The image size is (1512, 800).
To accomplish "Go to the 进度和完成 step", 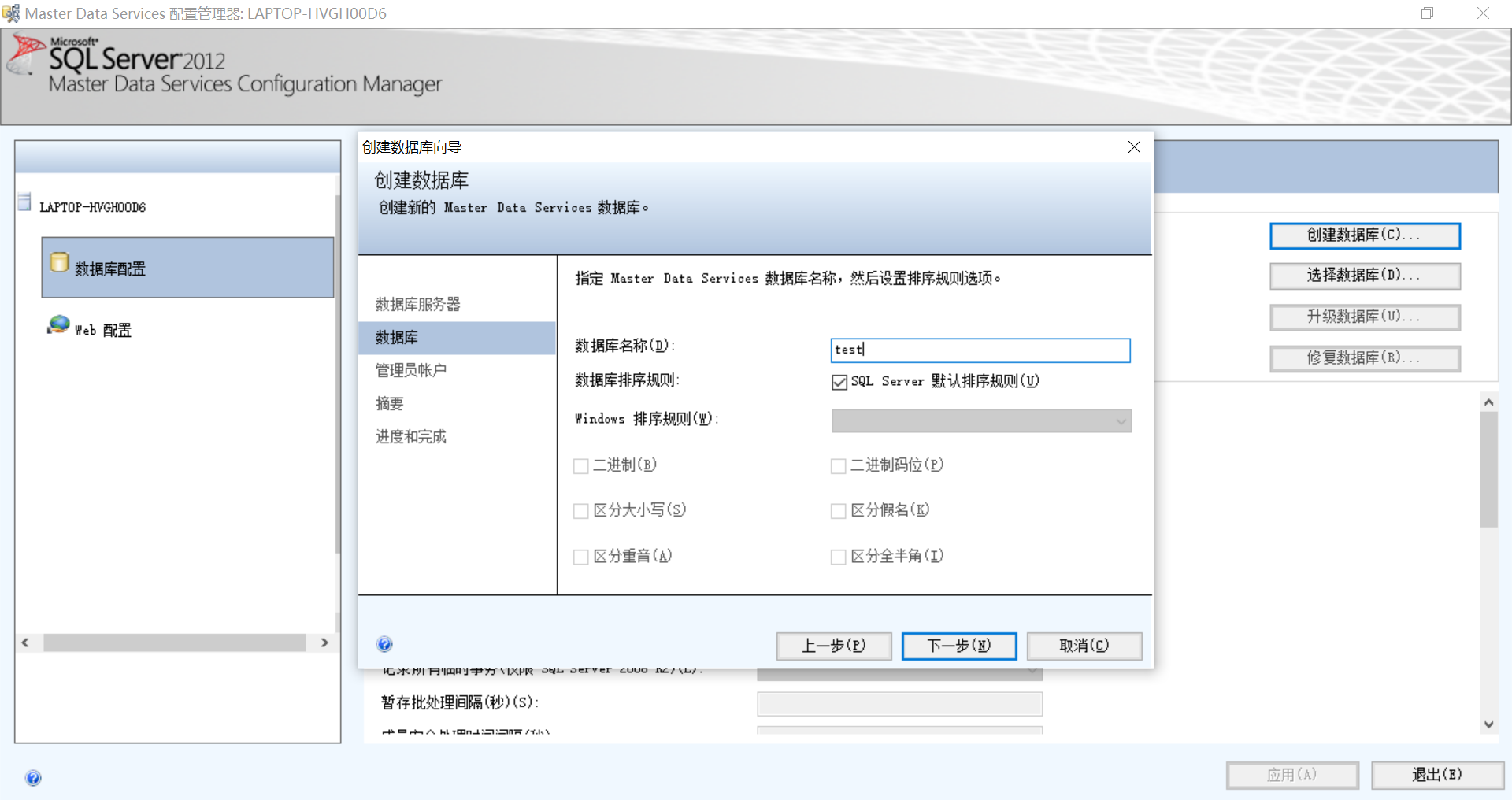I will coord(410,436).
